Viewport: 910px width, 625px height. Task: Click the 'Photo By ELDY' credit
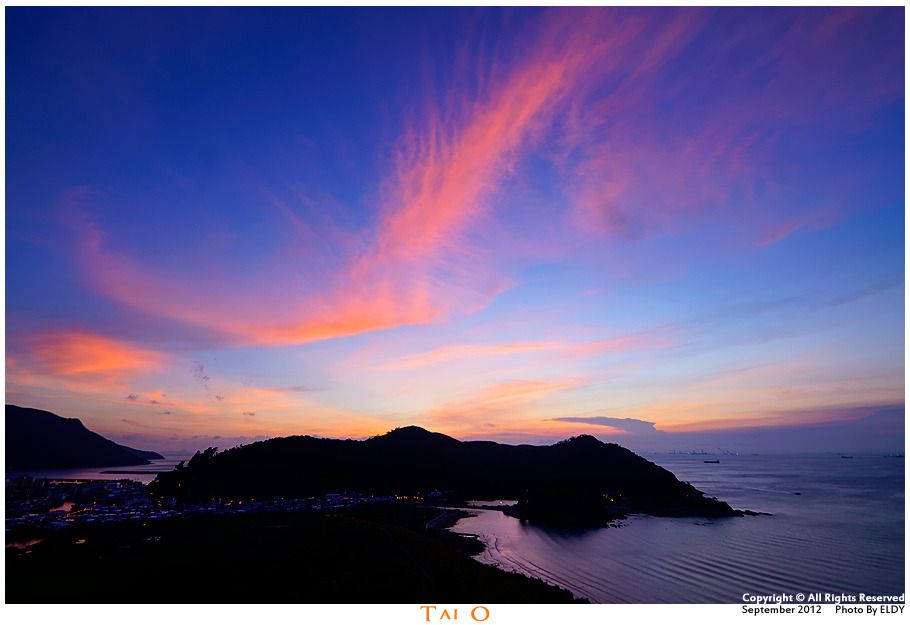869,610
